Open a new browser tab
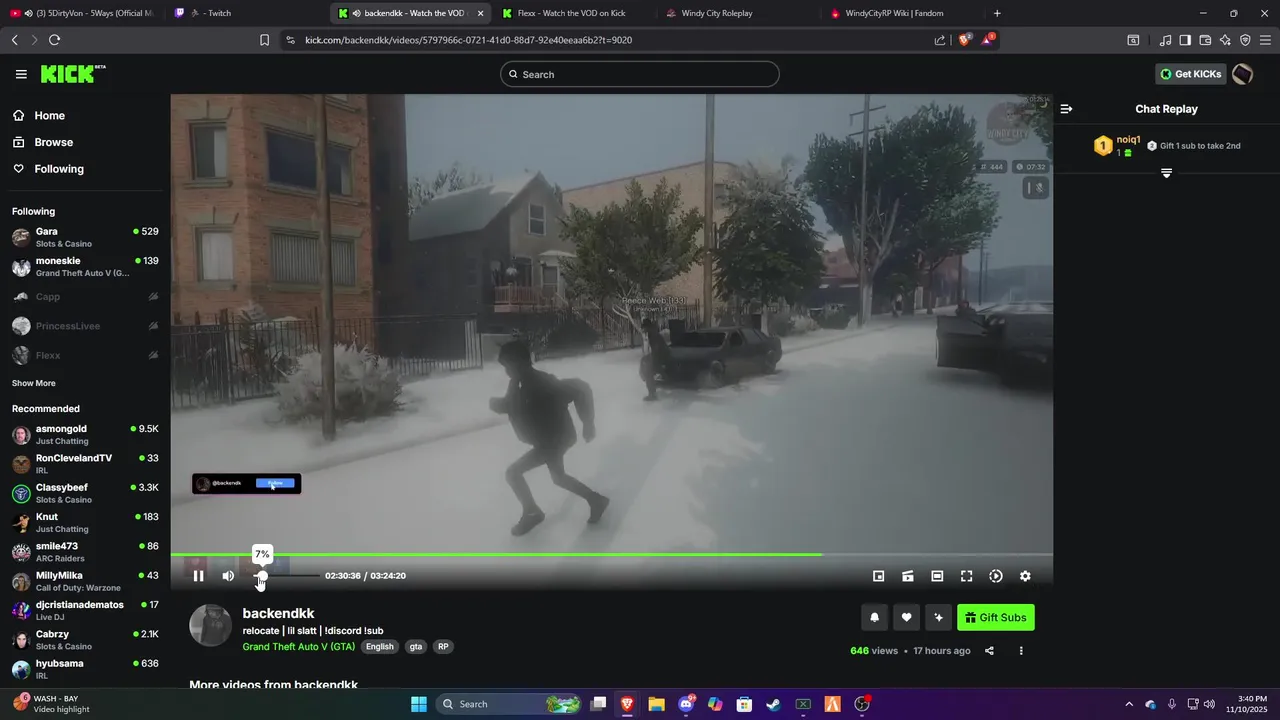 [997, 13]
